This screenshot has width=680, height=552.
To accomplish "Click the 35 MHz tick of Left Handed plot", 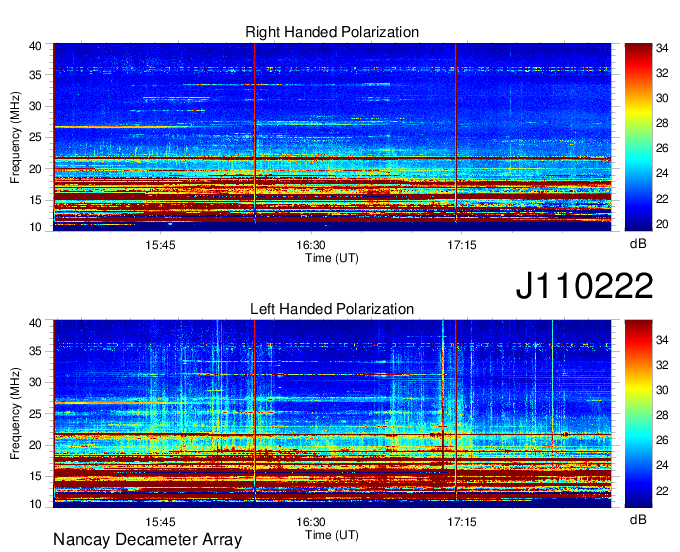I will 35,351.
